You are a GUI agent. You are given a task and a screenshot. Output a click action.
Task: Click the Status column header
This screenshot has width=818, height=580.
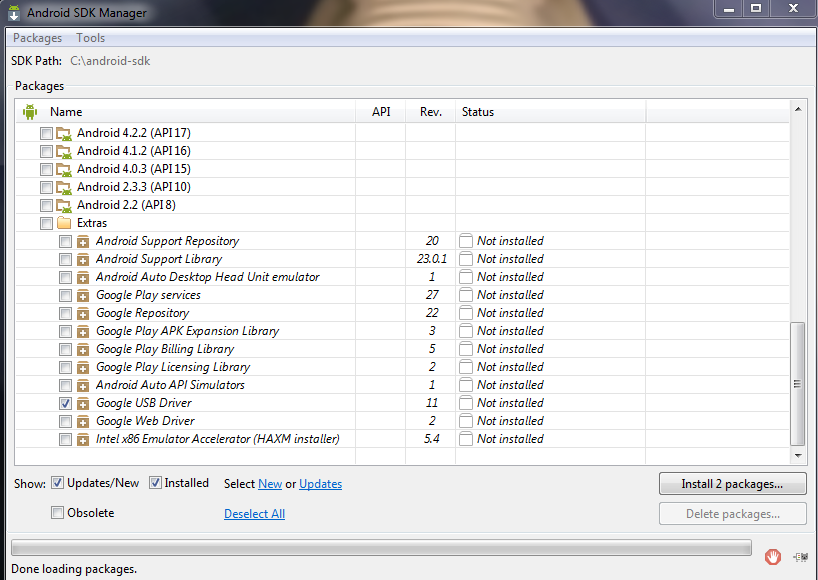[x=550, y=112]
